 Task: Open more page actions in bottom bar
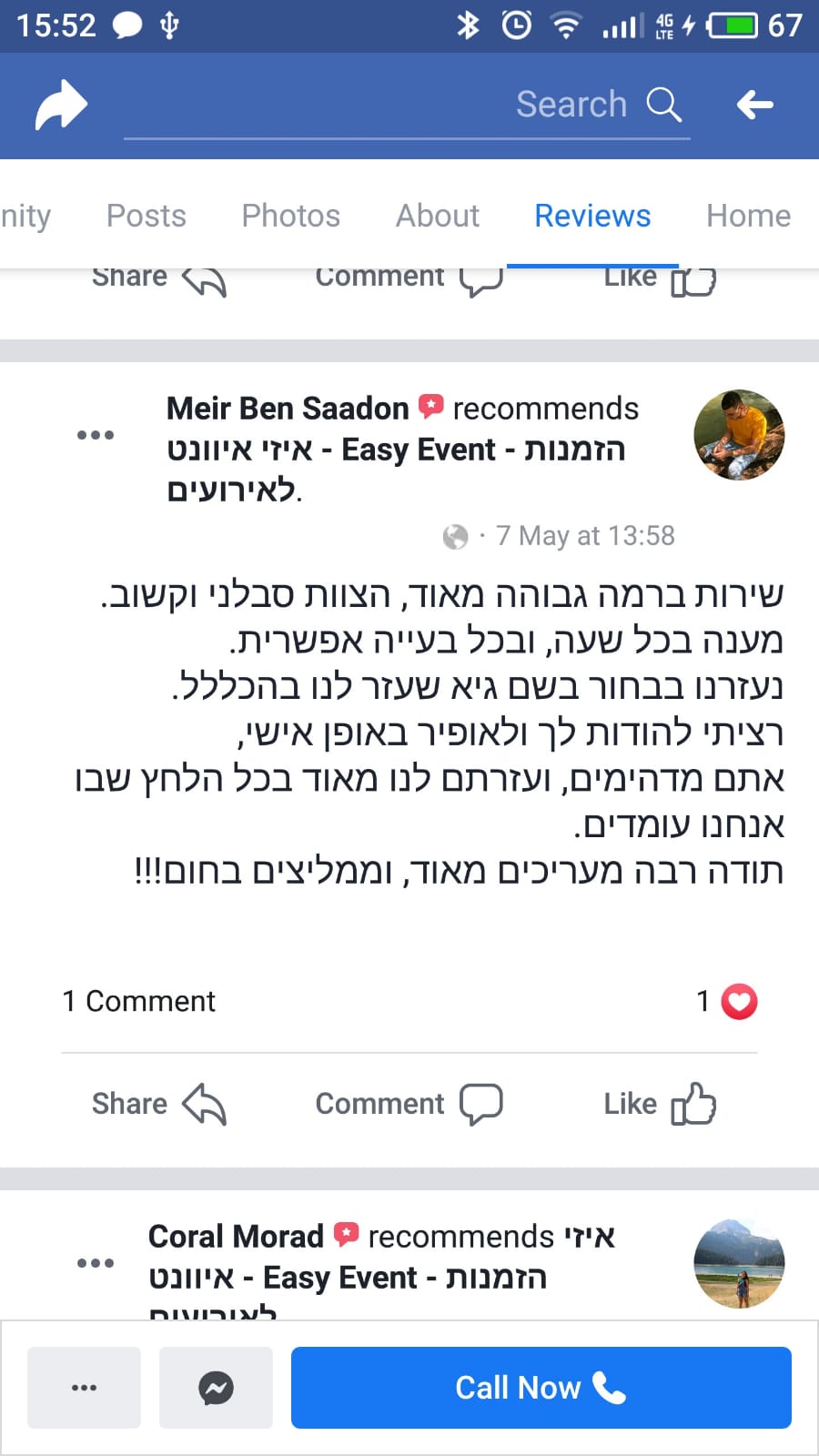click(x=84, y=1388)
